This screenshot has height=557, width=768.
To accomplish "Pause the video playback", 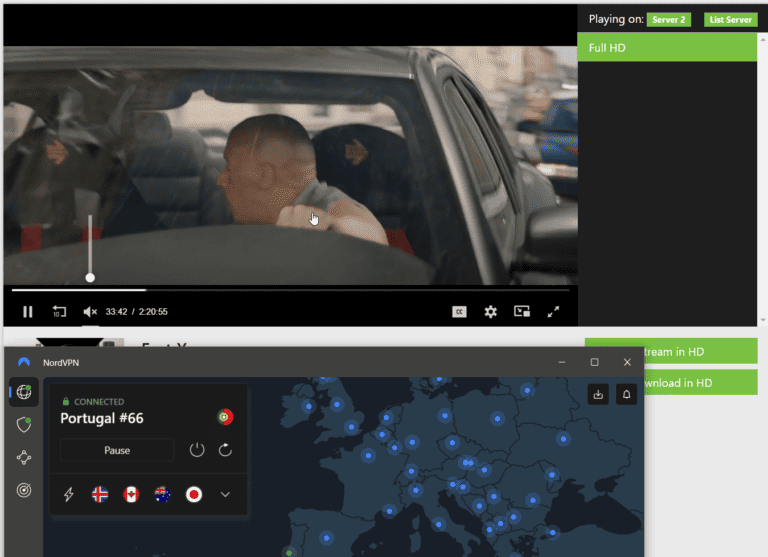I will click(28, 312).
